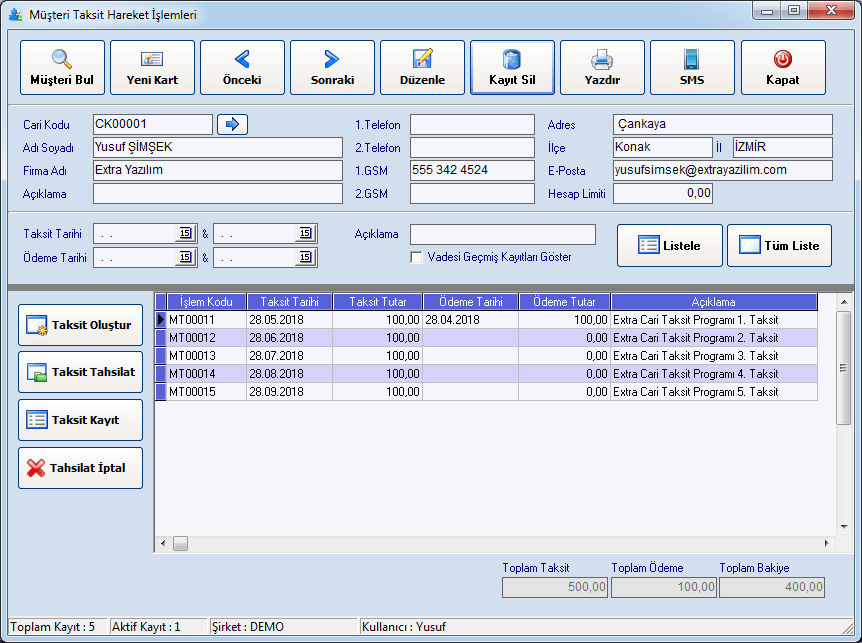Click Taksit Oluştur button
Screen dimensions: 862x643
tap(80, 325)
